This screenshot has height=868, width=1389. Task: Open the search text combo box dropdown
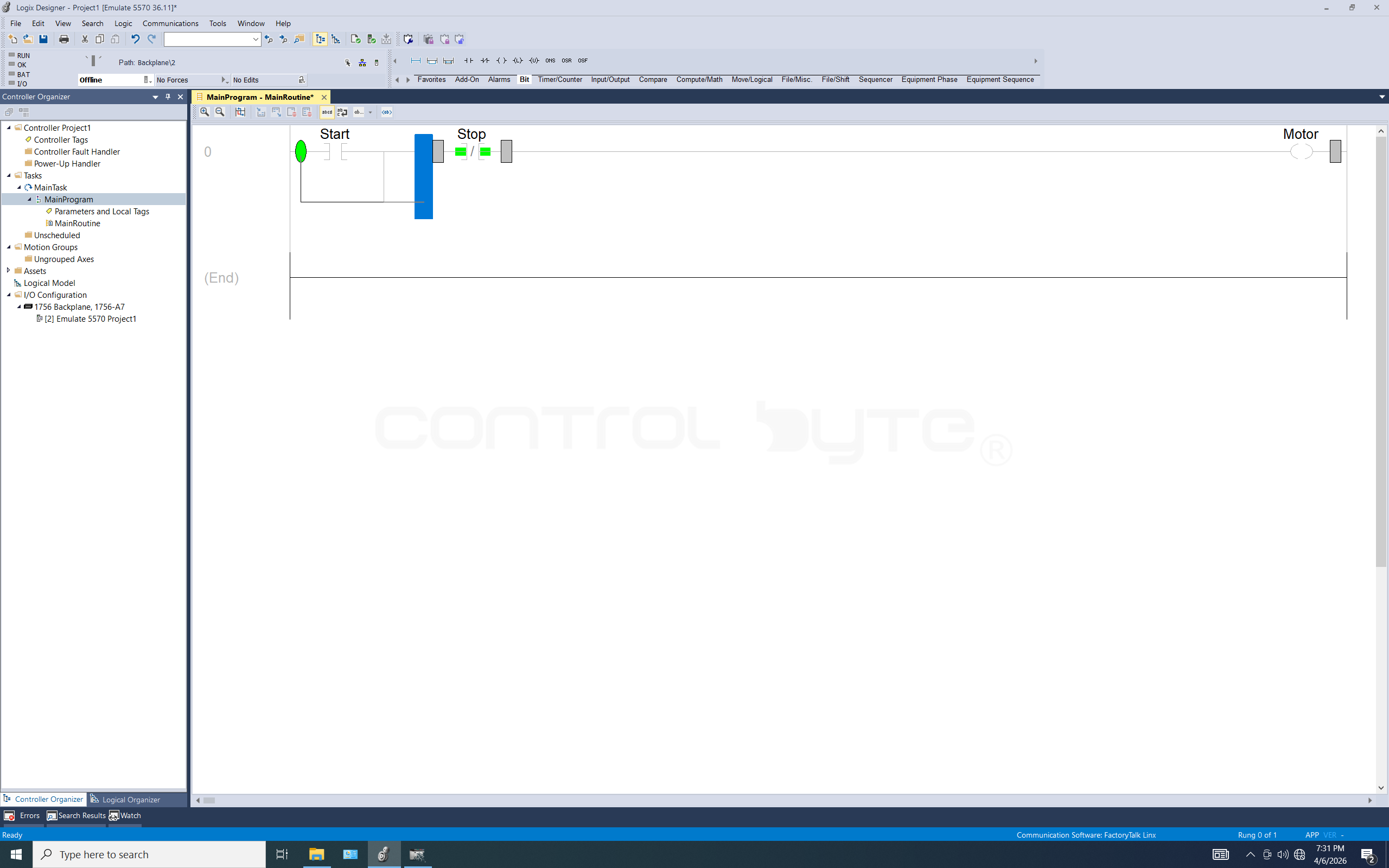click(256, 39)
